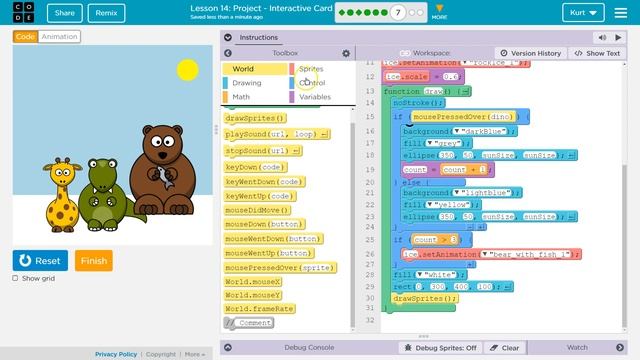Open Copyright link
This screenshot has width=640, height=360.
coord(161,354)
